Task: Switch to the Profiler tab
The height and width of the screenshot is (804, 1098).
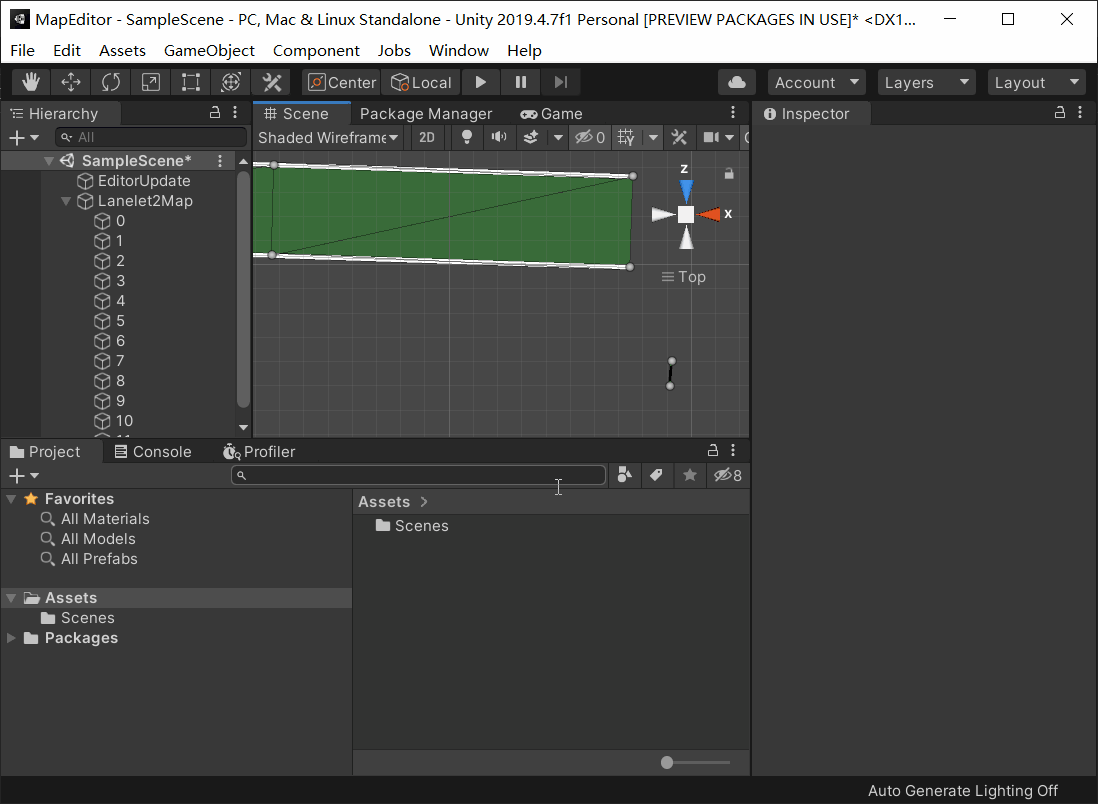Action: (x=259, y=452)
